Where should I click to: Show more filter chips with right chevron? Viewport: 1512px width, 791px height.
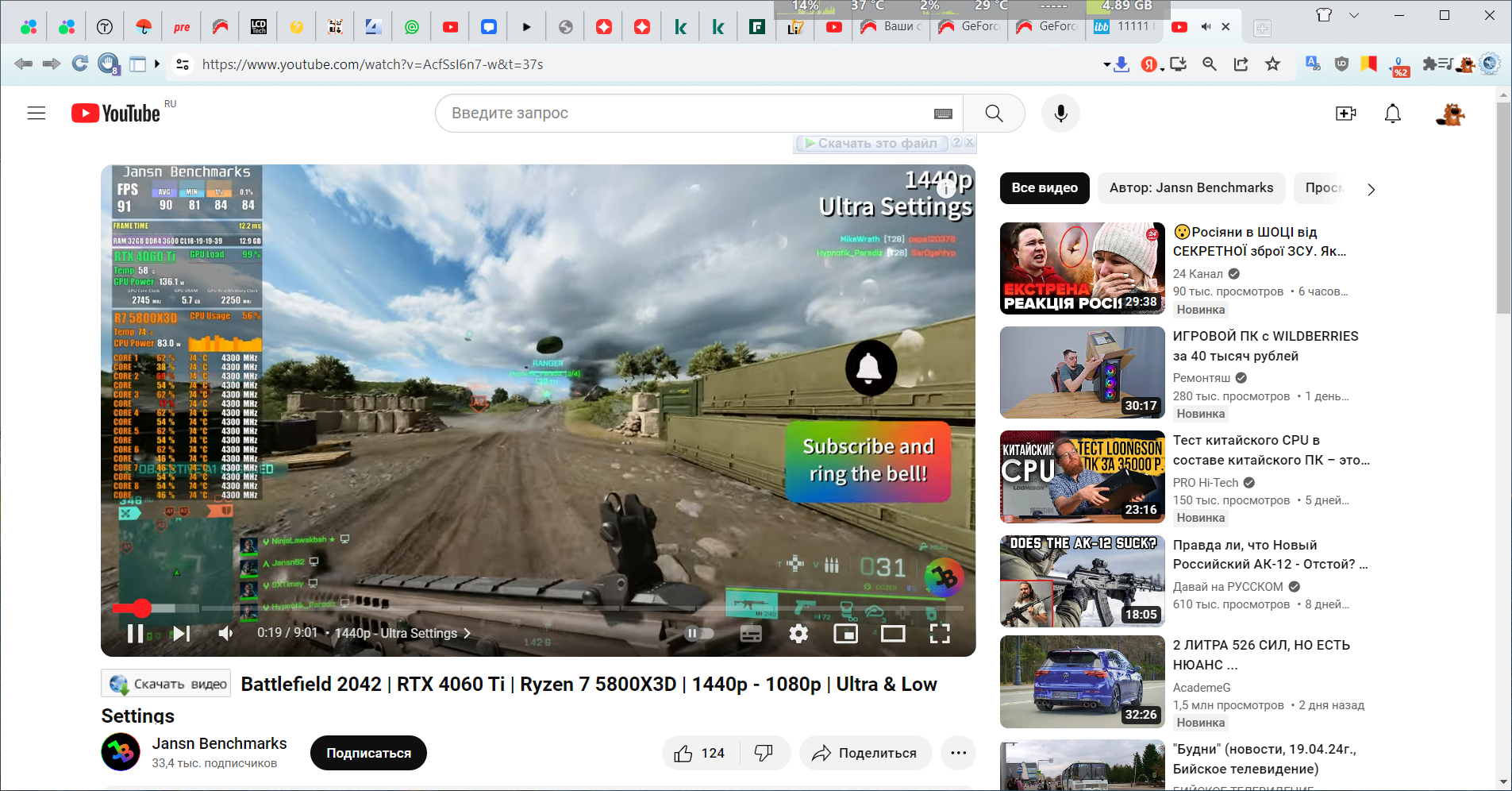[1371, 189]
